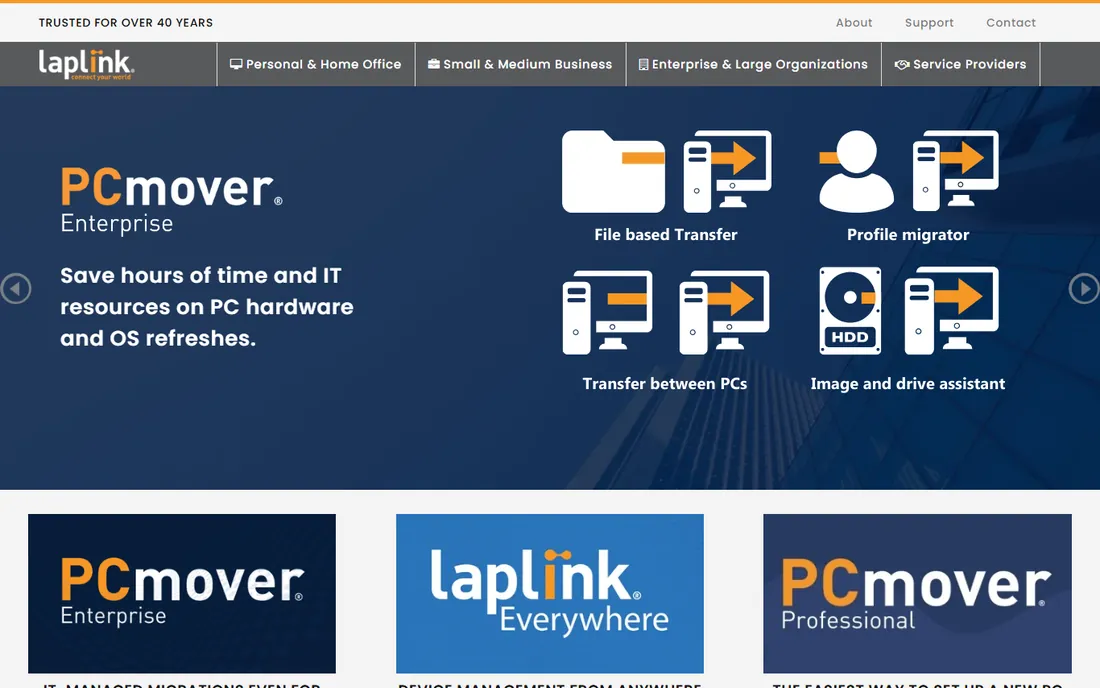
Task: Open the PCmover Professional product card
Action: point(918,593)
